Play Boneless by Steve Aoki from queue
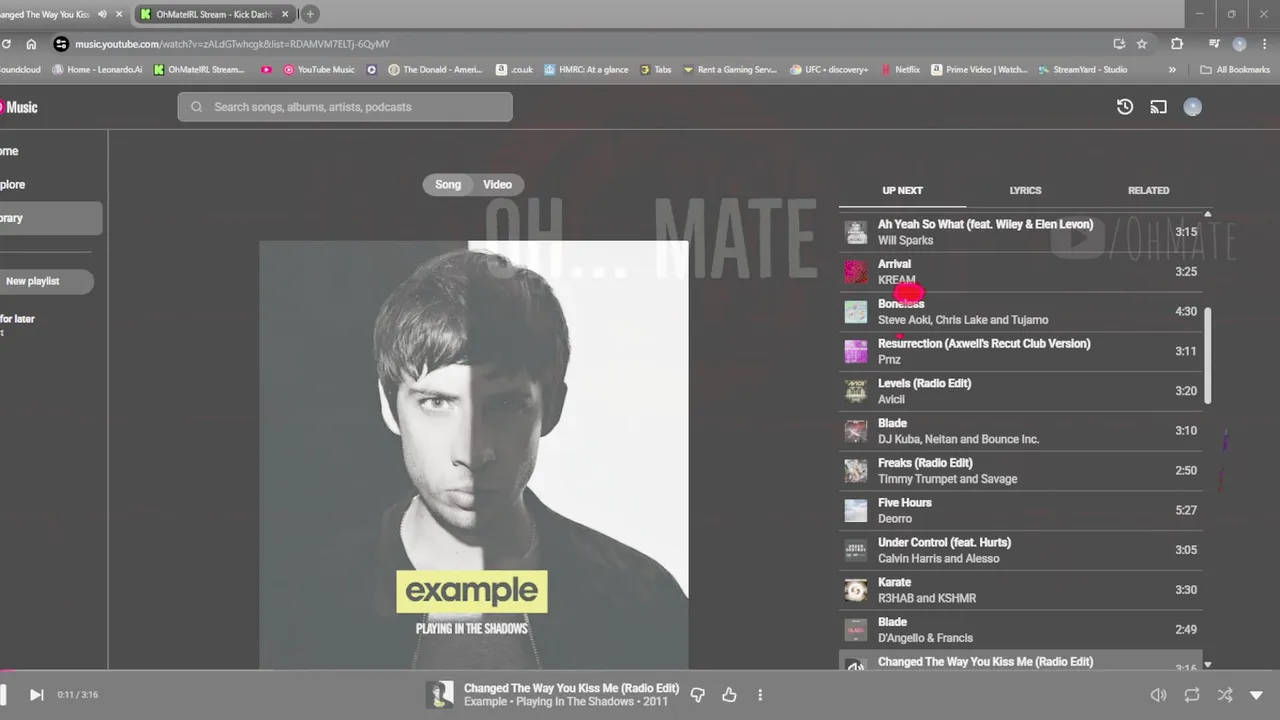Screen dimensions: 1280x720 tap(1020, 312)
